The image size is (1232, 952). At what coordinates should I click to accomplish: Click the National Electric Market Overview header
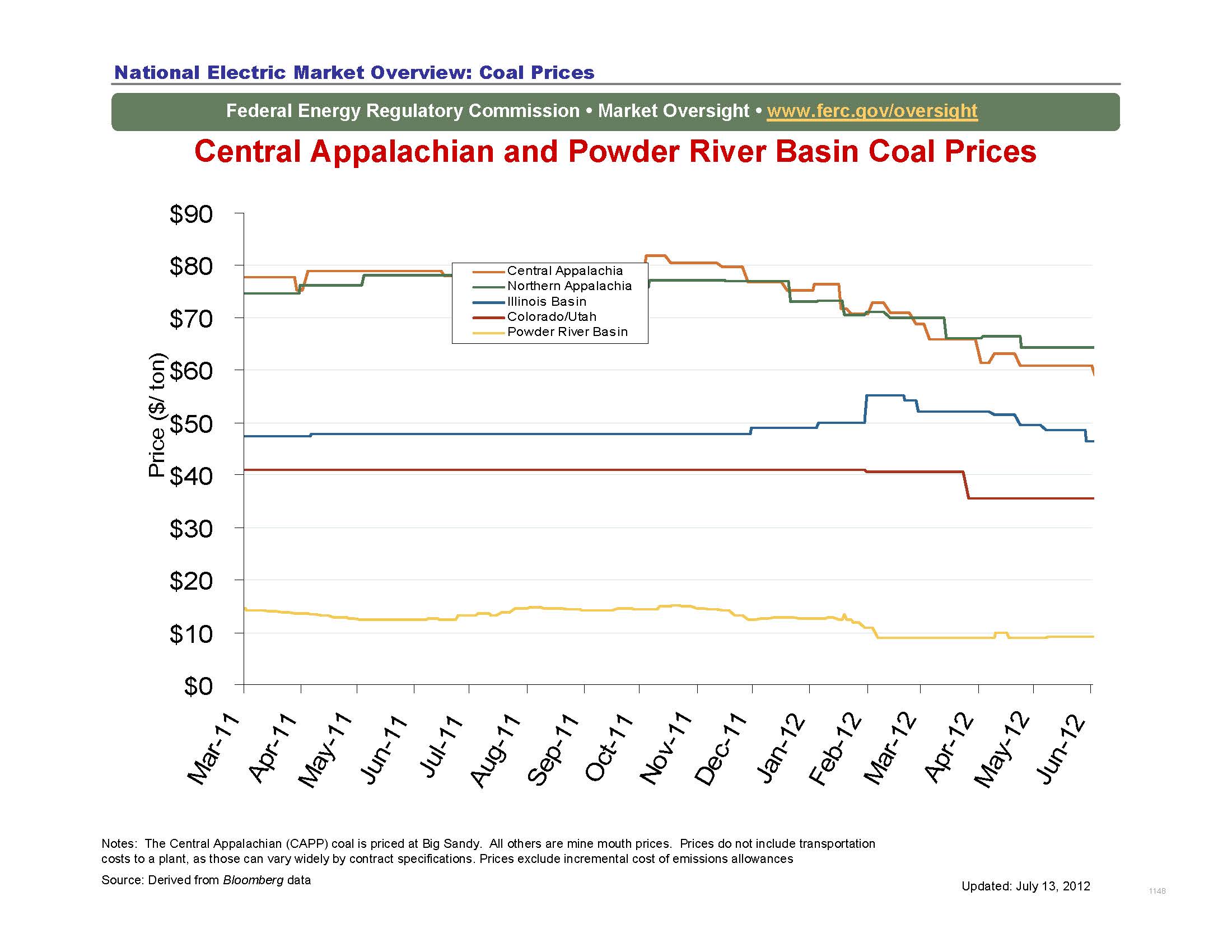[354, 72]
